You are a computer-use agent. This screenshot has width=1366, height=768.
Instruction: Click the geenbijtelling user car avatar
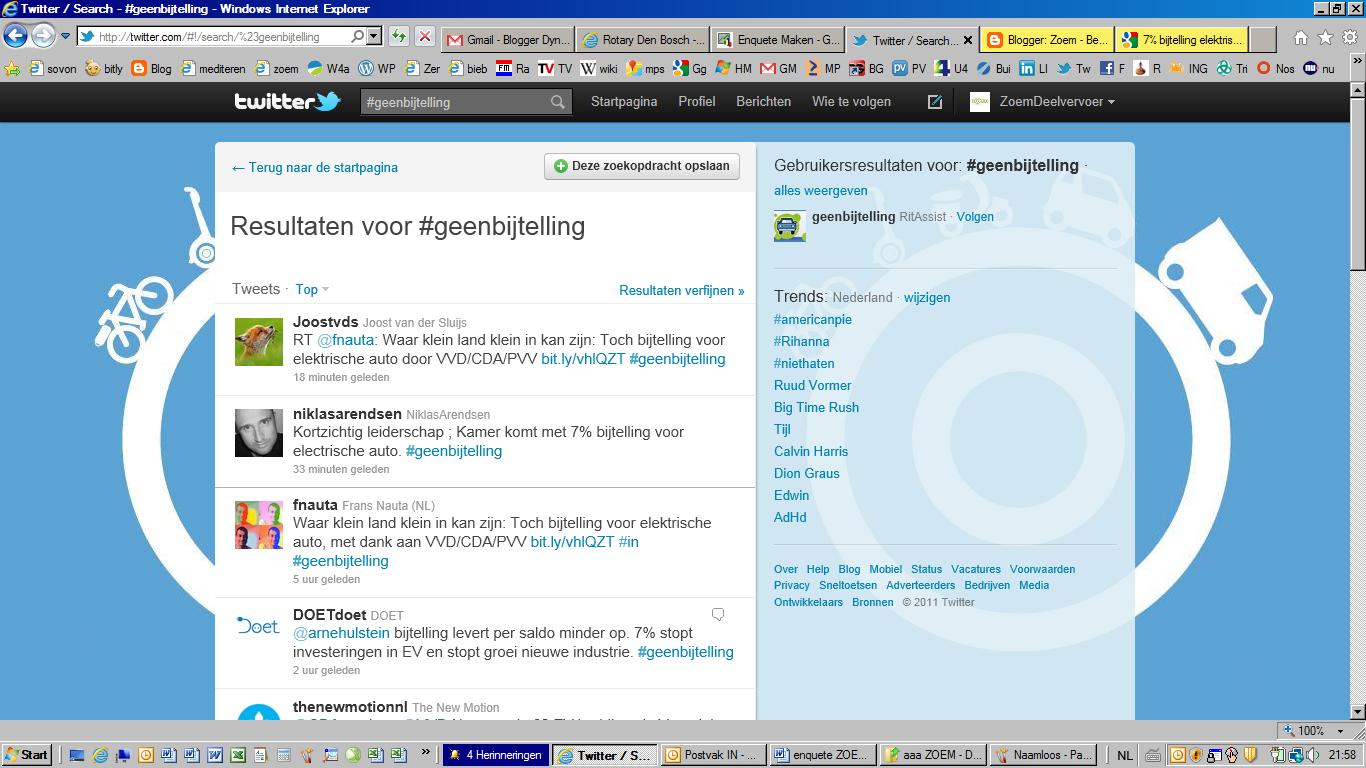point(790,225)
